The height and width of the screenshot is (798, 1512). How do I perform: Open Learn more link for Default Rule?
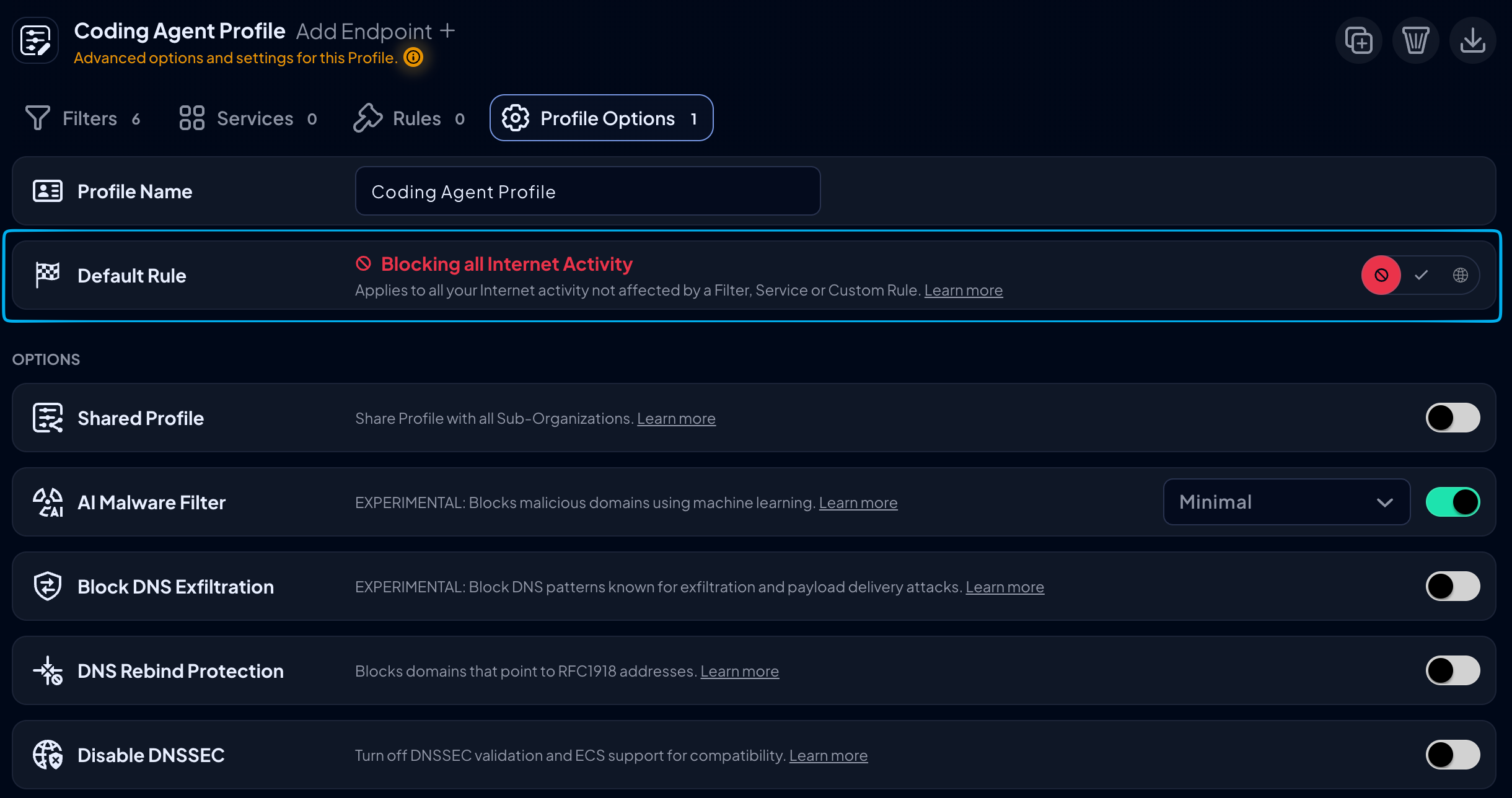click(x=963, y=290)
